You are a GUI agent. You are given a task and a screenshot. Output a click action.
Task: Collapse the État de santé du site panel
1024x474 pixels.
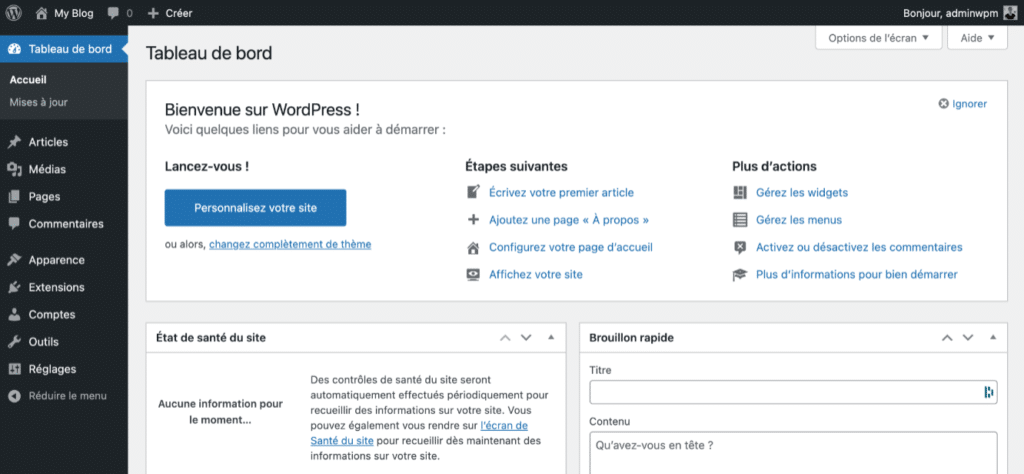551,338
